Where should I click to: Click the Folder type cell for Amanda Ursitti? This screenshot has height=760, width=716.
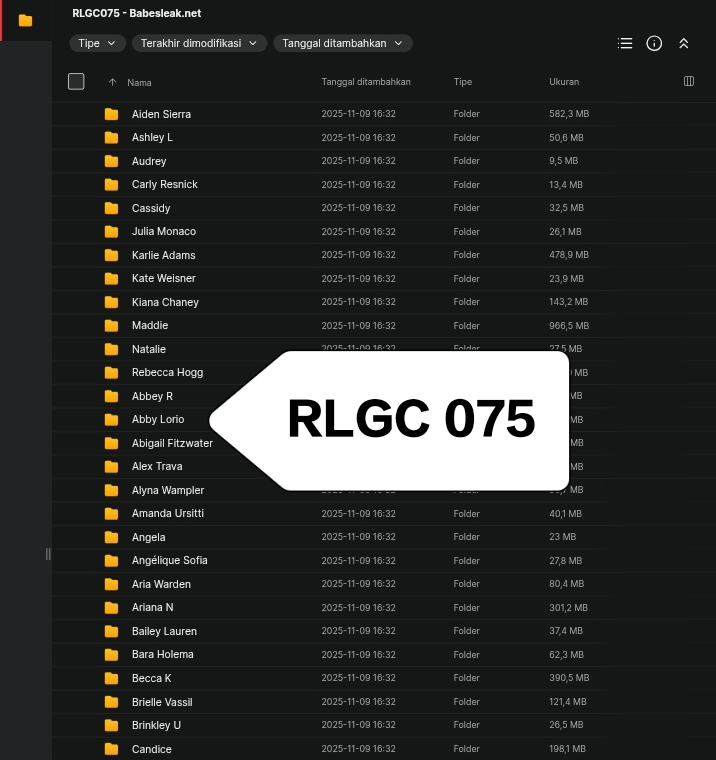(466, 513)
